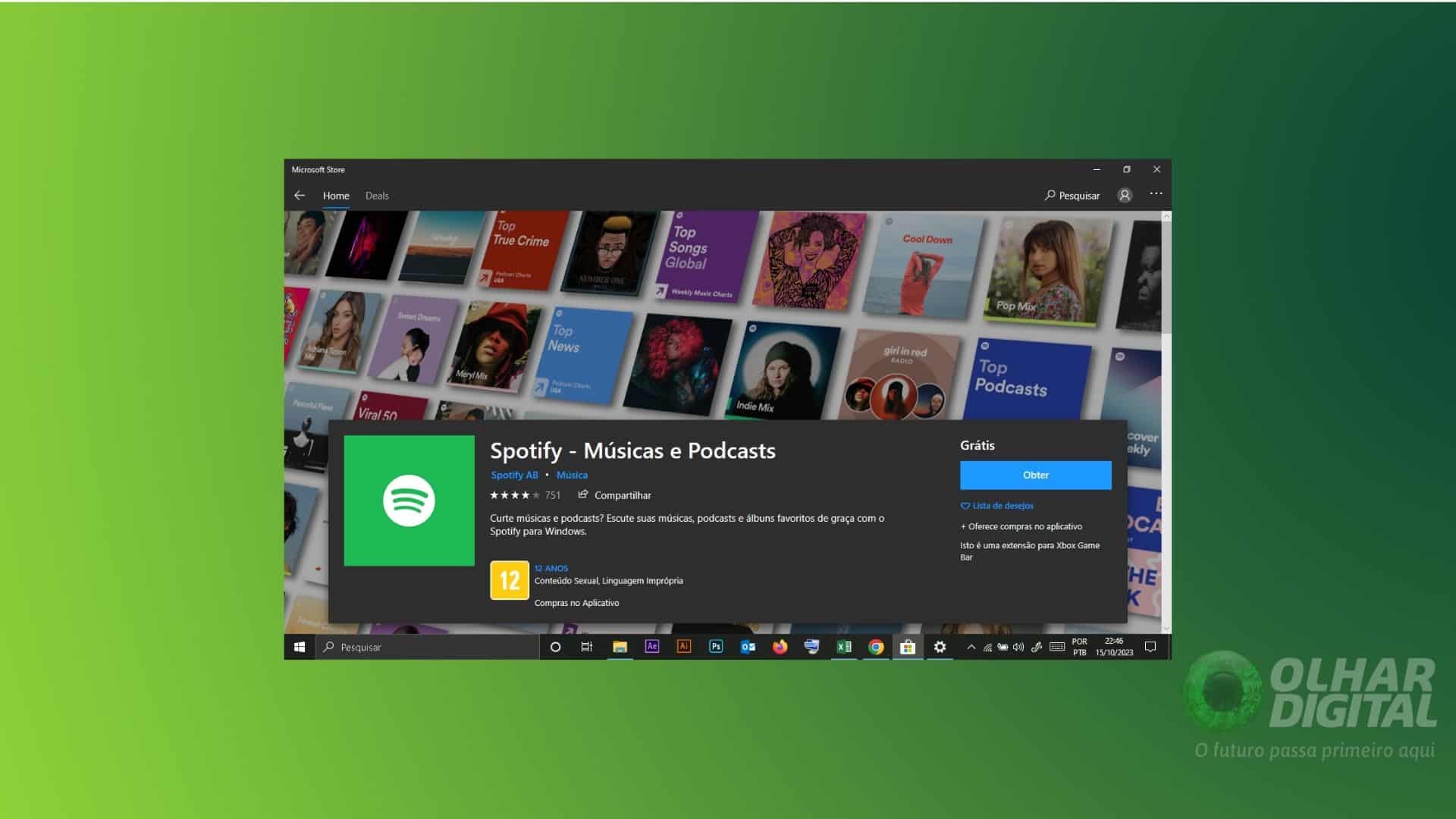Click the back navigation arrow in Store
Image resolution: width=1456 pixels, height=819 pixels.
(300, 195)
